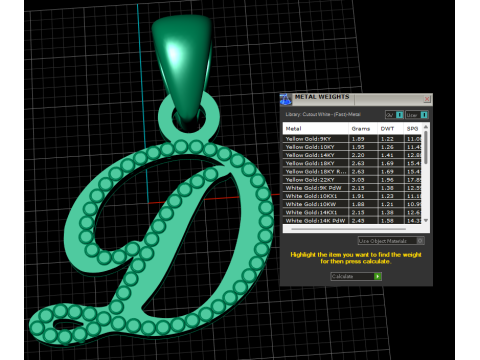The image size is (480, 360).
Task: Click the Library: Cutout White label
Action: pyautogui.click(x=323, y=114)
